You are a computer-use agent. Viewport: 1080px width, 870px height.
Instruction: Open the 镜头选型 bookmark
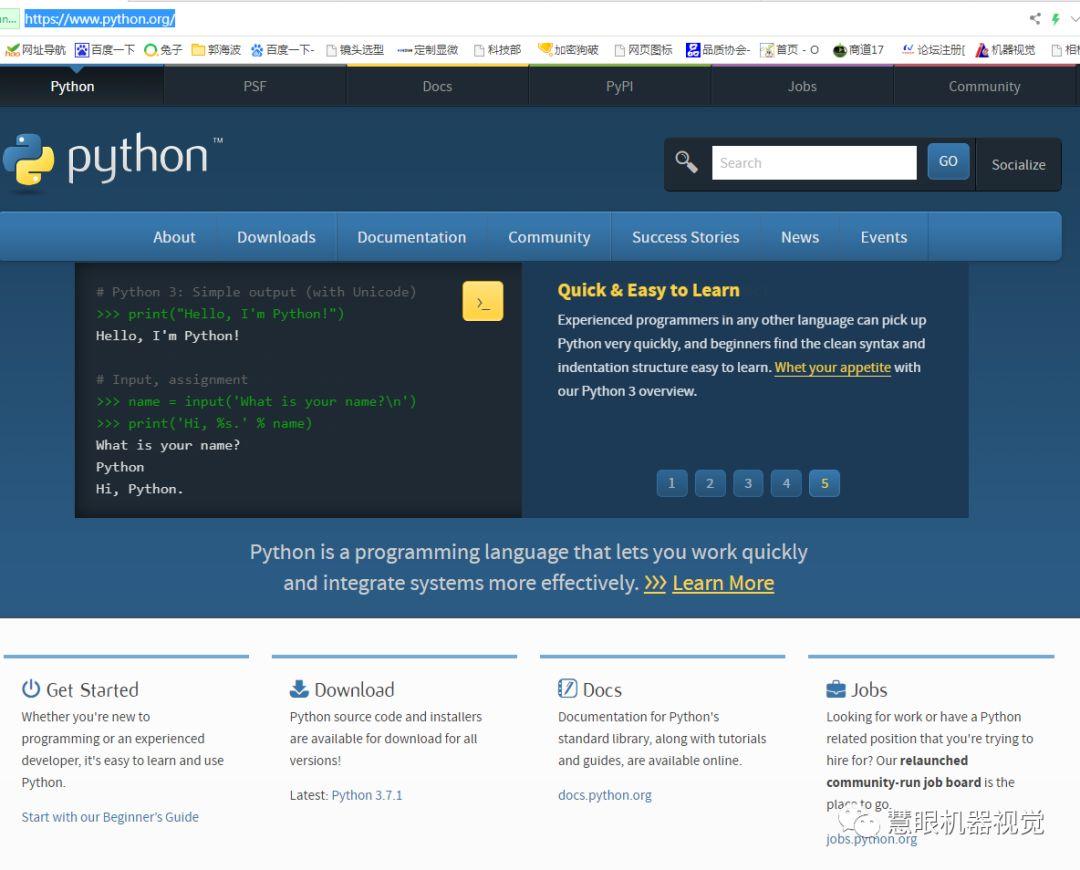pos(355,50)
